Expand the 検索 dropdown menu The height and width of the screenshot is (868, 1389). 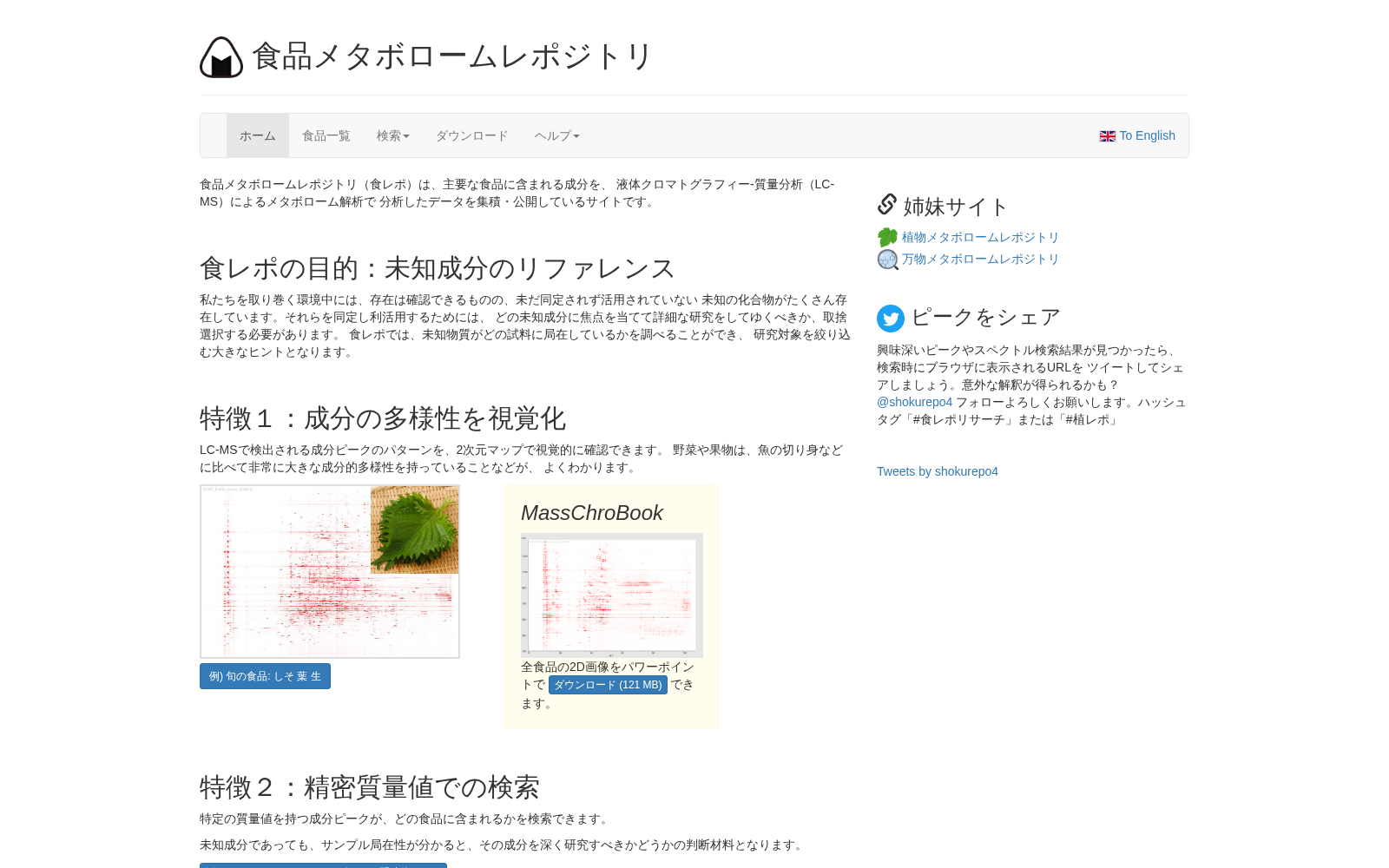(393, 135)
